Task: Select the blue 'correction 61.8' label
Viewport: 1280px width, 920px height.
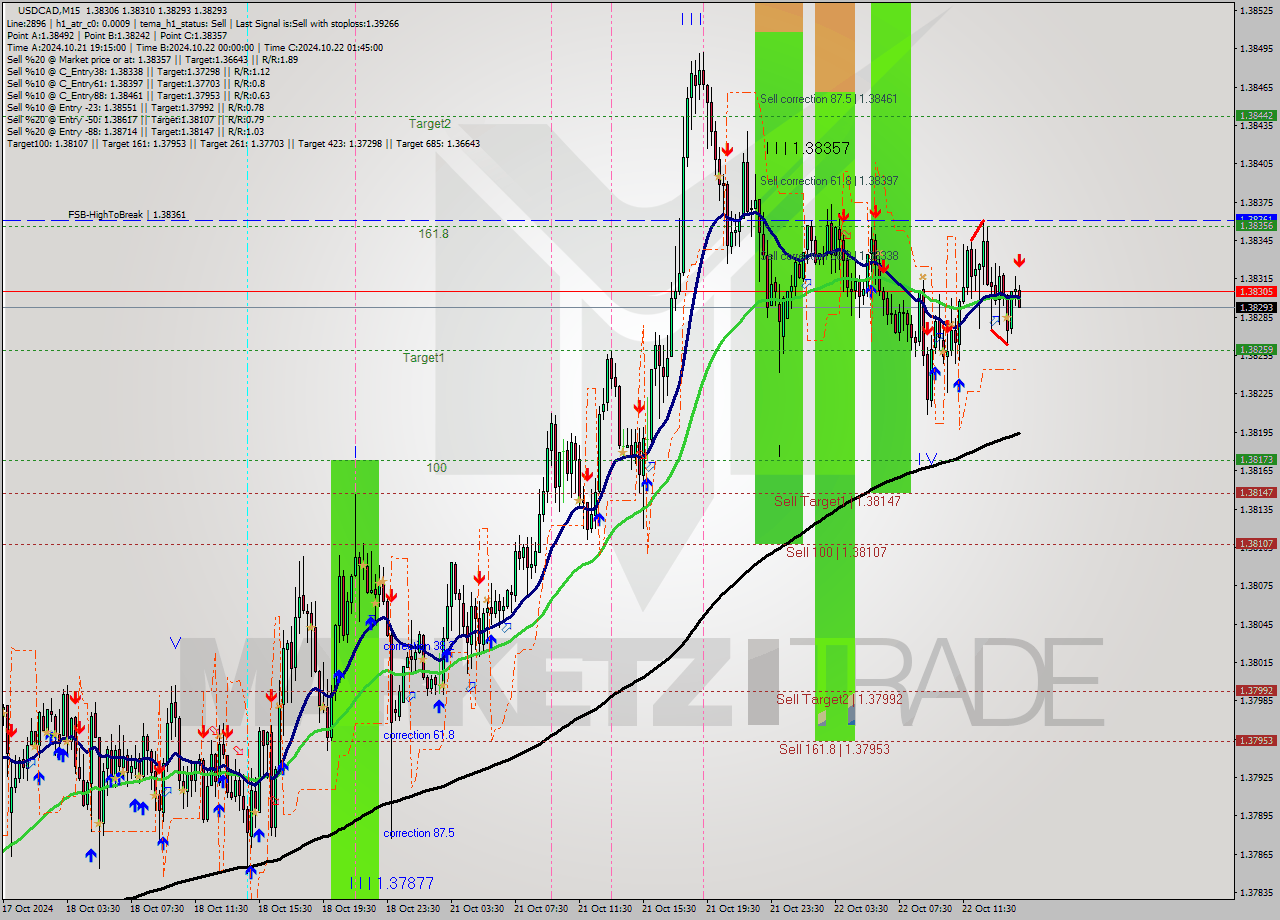Action: click(x=418, y=735)
